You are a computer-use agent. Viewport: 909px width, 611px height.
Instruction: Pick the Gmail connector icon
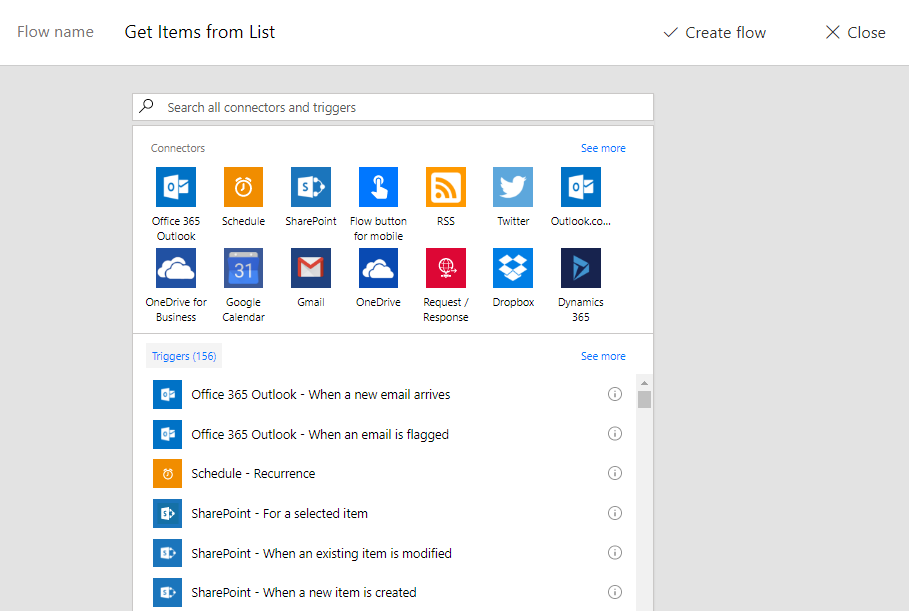point(310,268)
